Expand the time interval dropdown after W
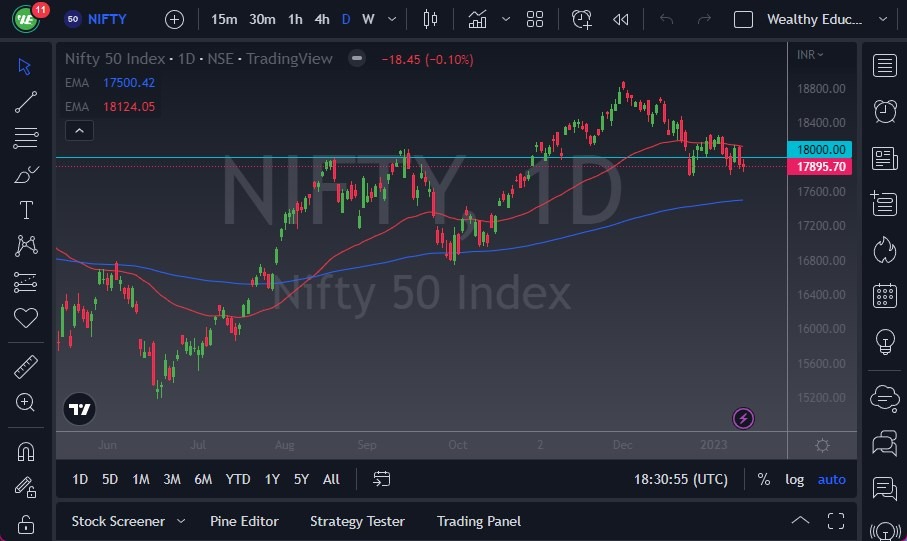 point(391,19)
